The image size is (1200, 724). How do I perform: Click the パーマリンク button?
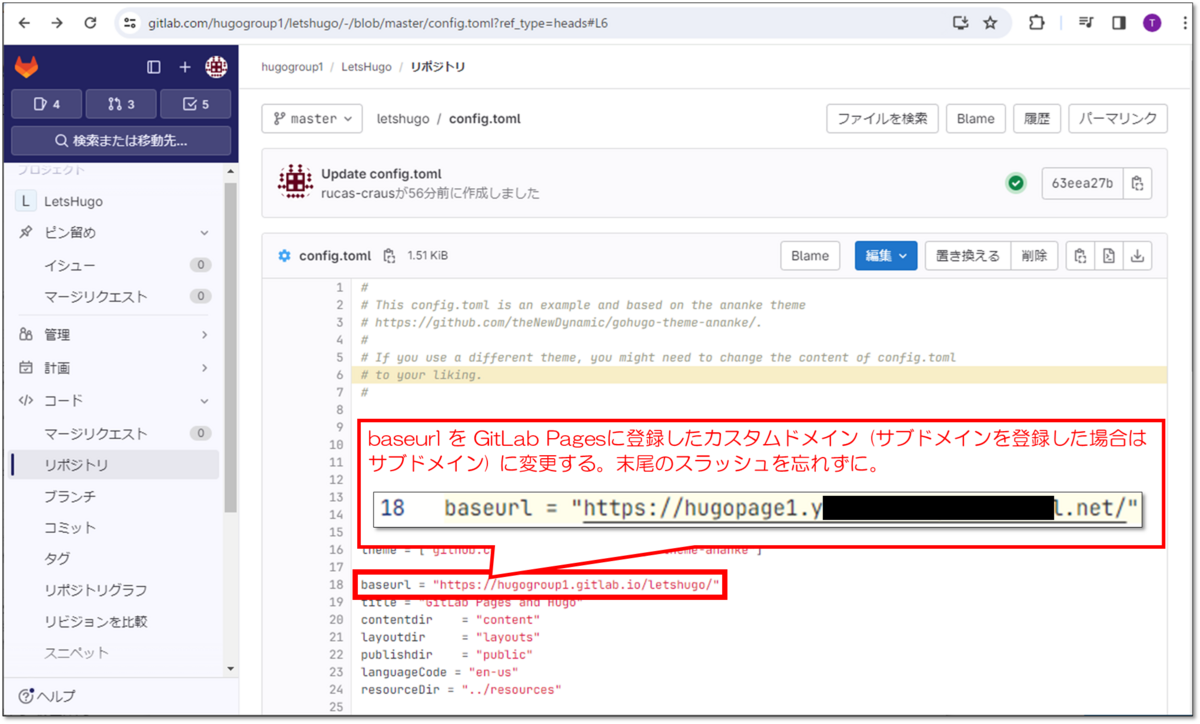(1118, 118)
